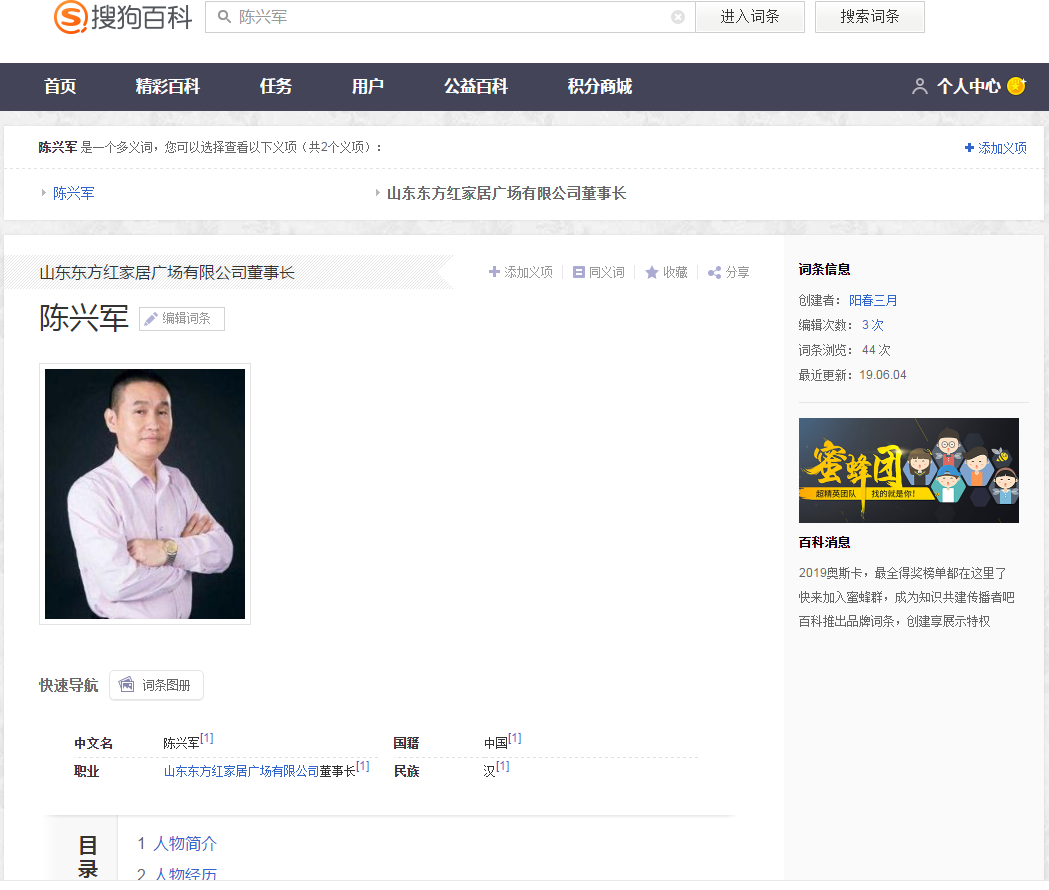
Task: Jump to 人物简介 in the table of contents
Action: tap(185, 844)
